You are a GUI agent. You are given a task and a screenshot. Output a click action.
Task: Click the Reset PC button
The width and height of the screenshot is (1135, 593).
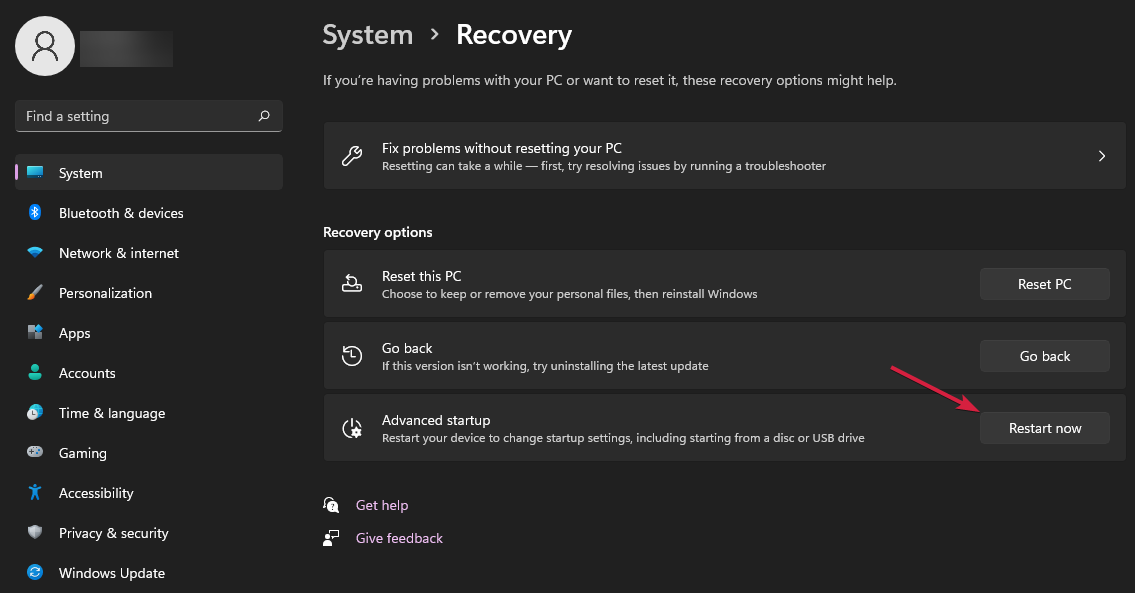1044,283
